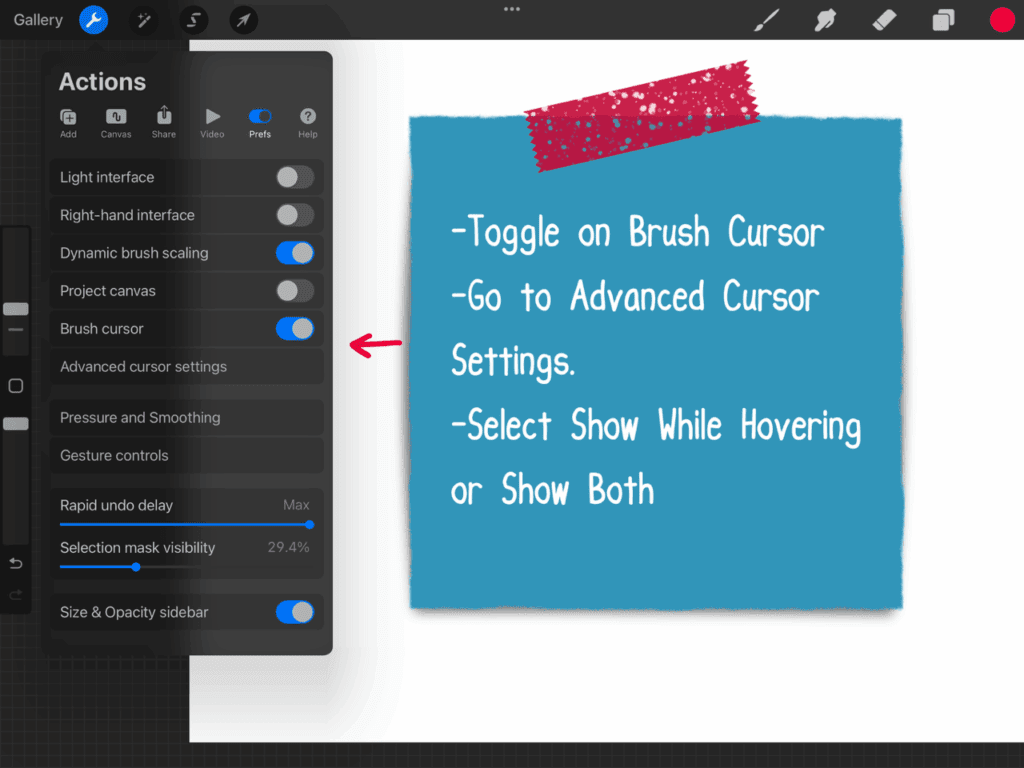Choose the Smudge tool

tap(825, 20)
